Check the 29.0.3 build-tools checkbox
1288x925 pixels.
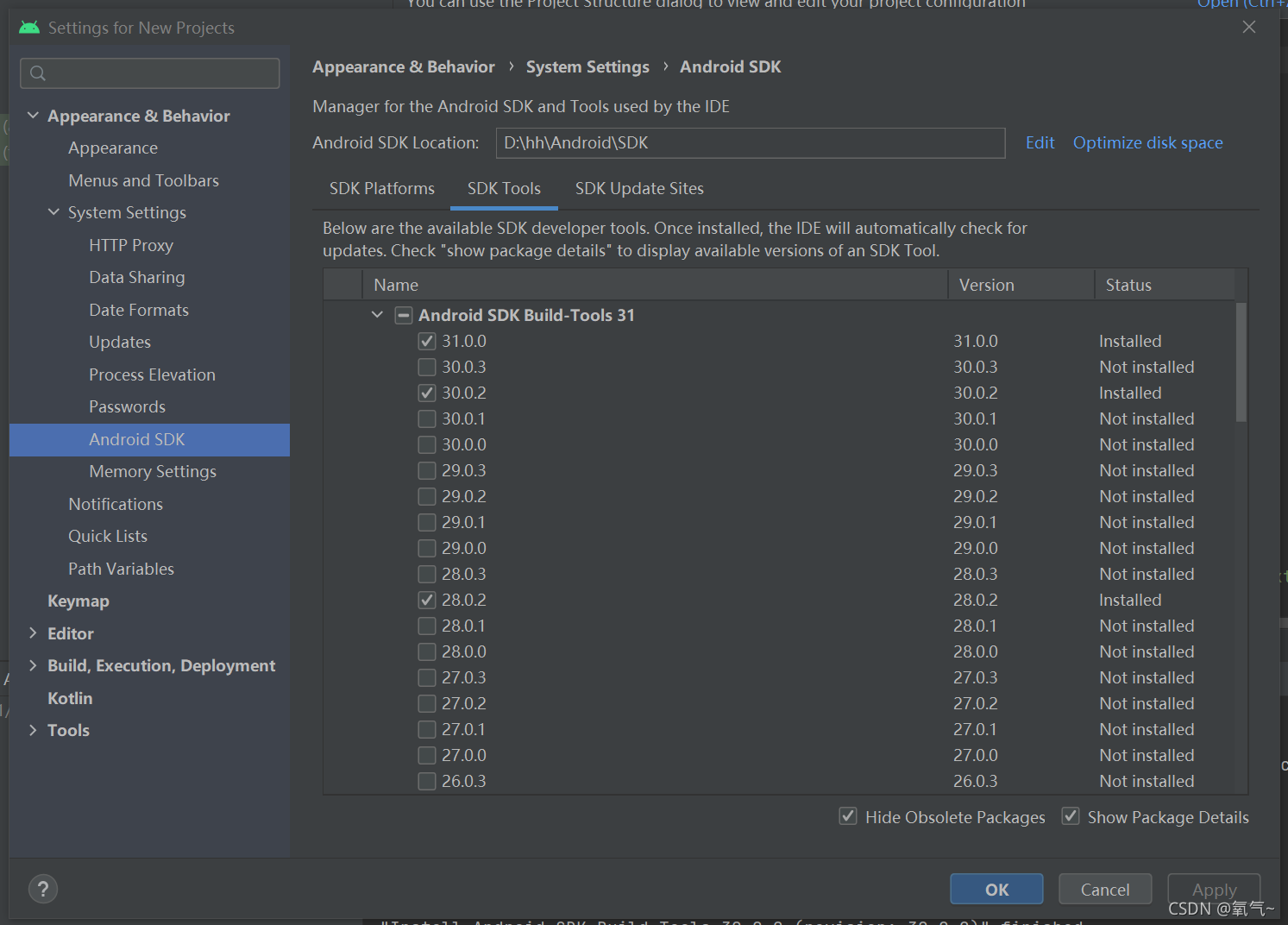pyautogui.click(x=427, y=470)
